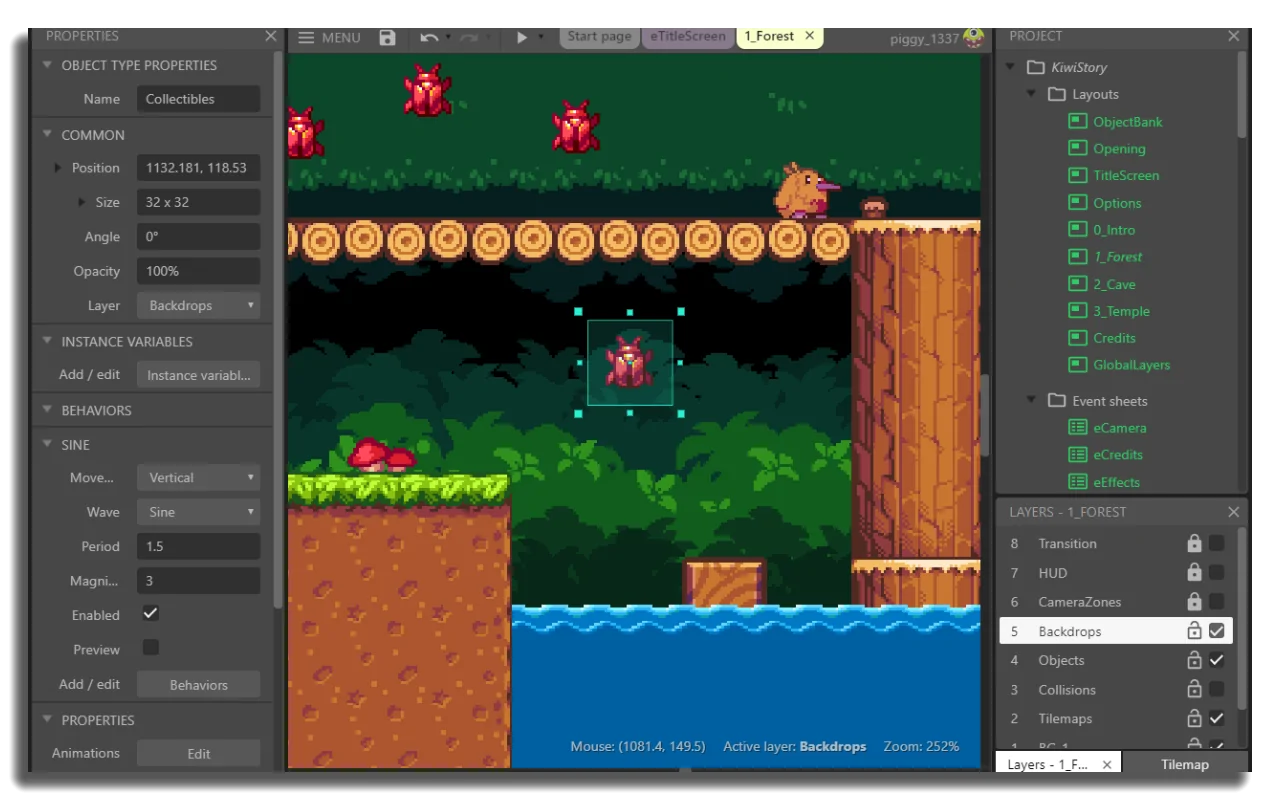Show the Transition layer via its checkbox
The width and height of the screenshot is (1280, 800).
1216,543
